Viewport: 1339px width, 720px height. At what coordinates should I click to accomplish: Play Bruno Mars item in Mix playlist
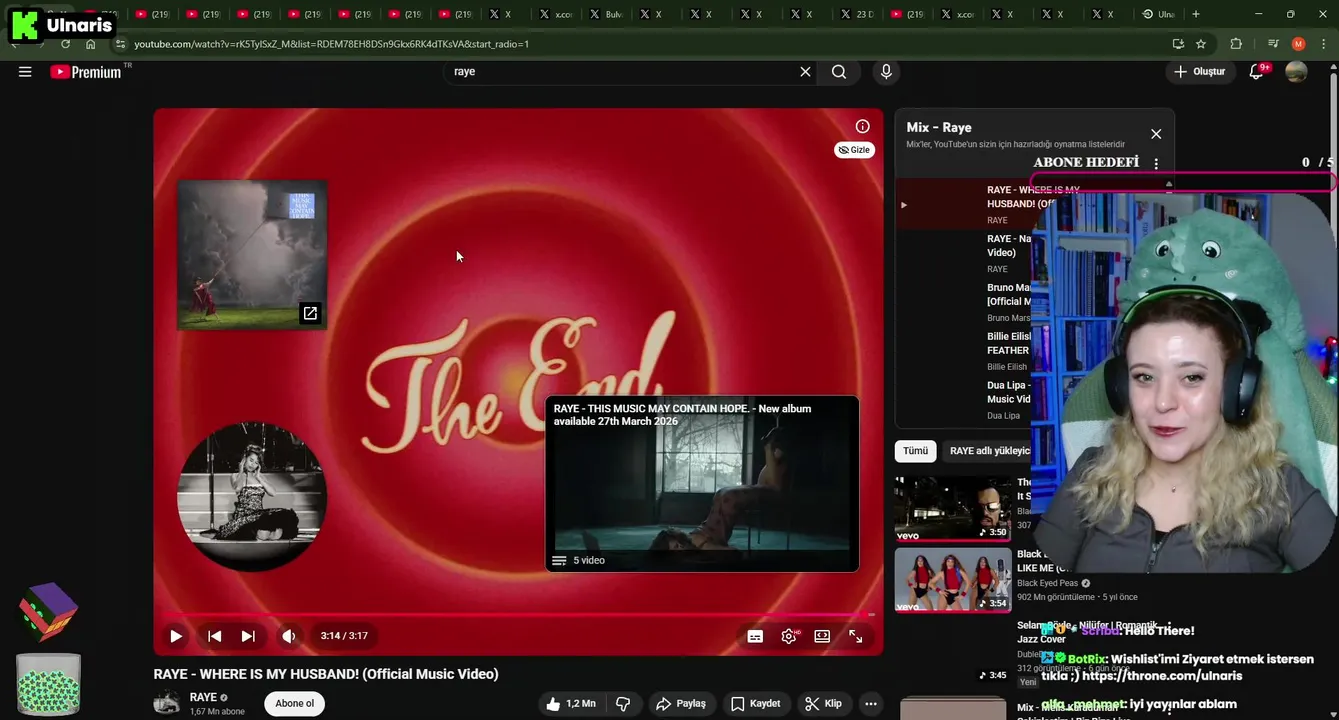965,302
